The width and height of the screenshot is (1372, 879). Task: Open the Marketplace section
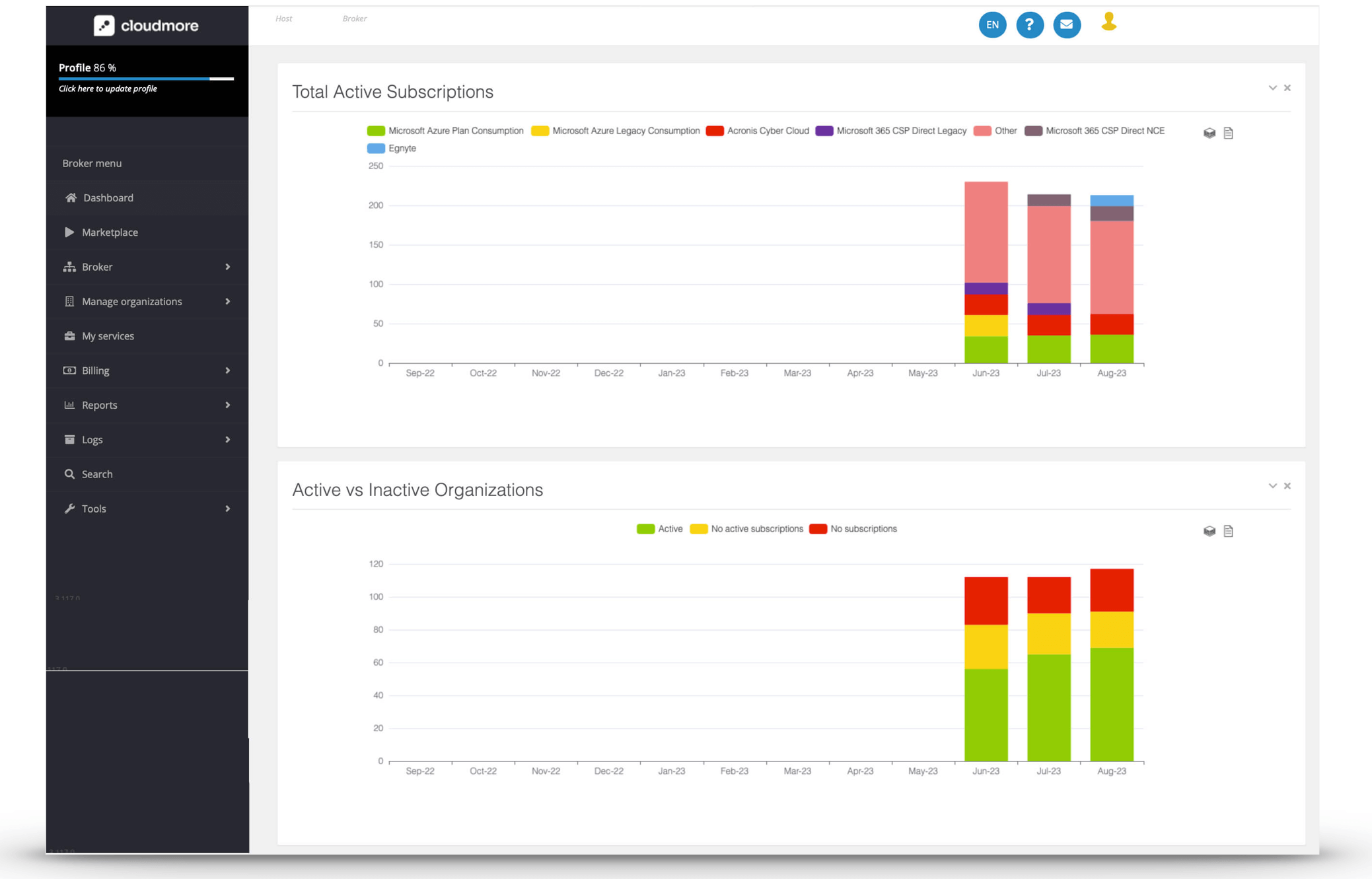110,232
